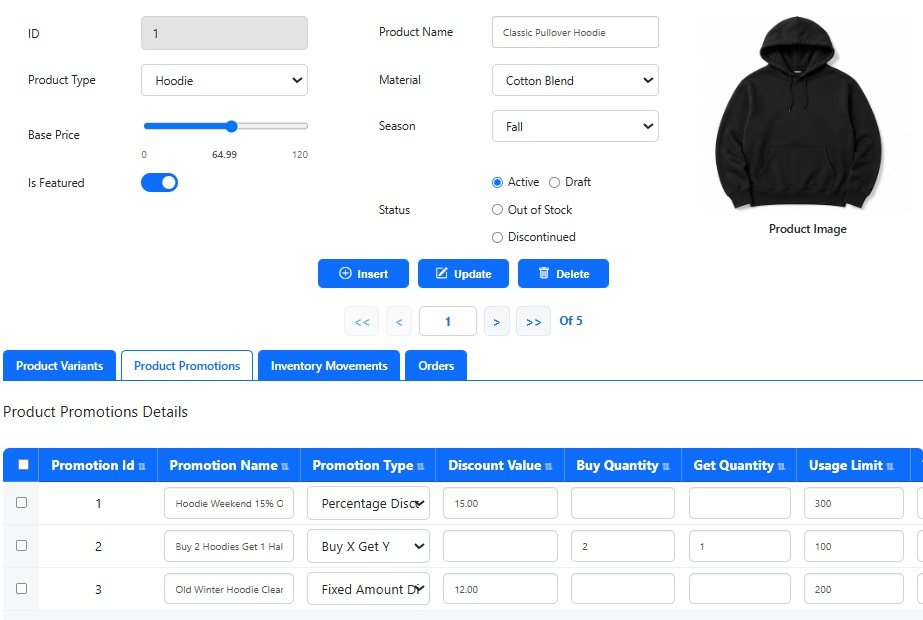Edit the 'Buy 2 Hoodies Get 1' name field
This screenshot has width=923, height=620.
click(229, 546)
